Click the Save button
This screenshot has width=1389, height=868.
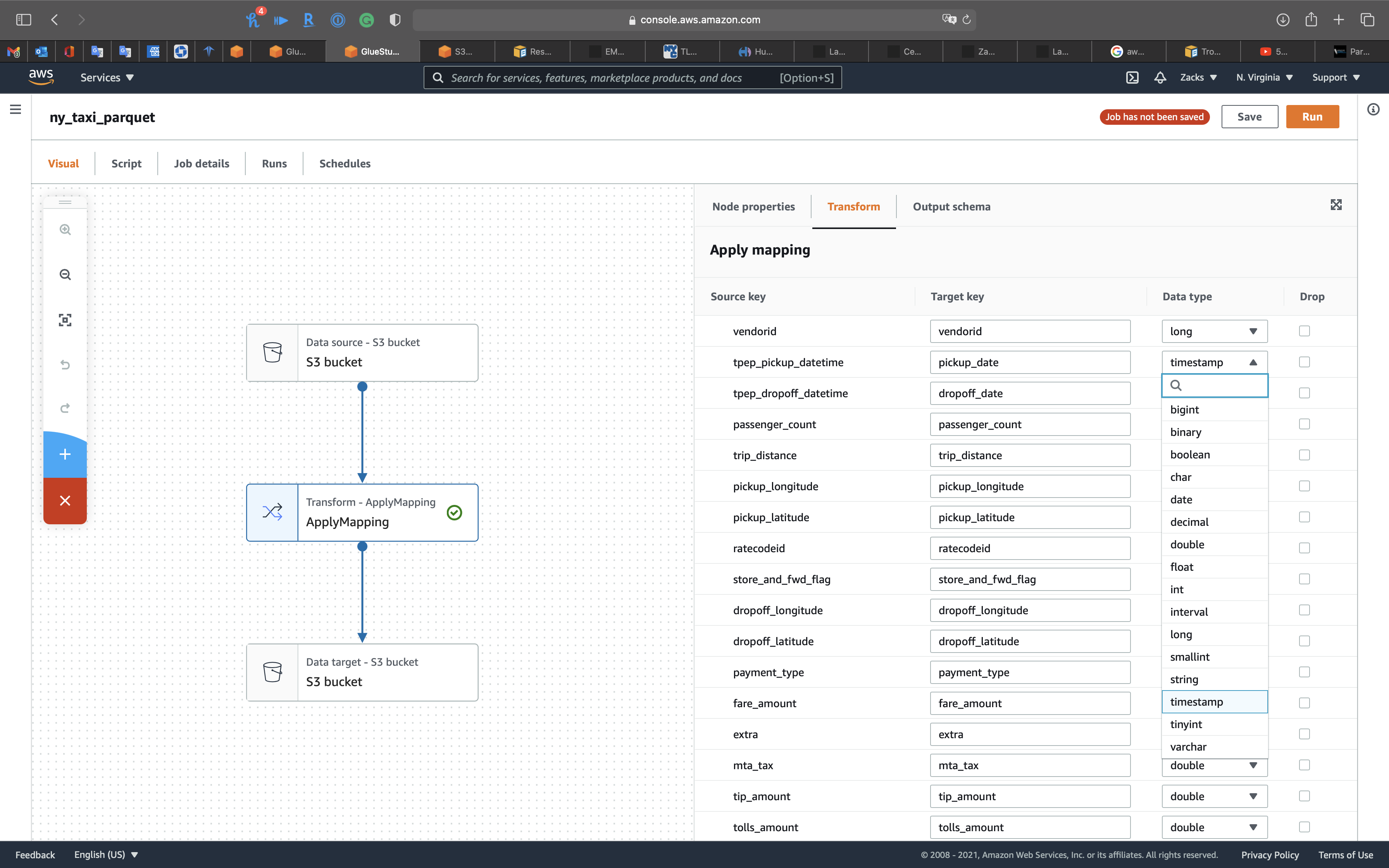[1249, 117]
